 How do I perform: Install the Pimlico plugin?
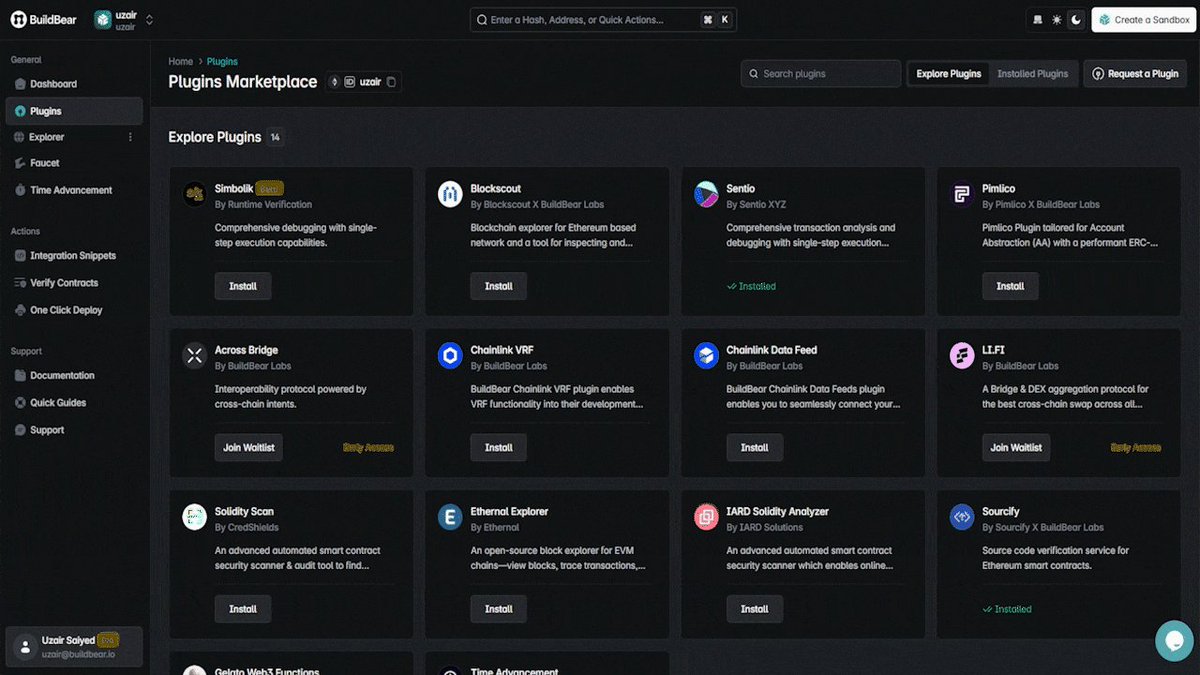click(1010, 286)
